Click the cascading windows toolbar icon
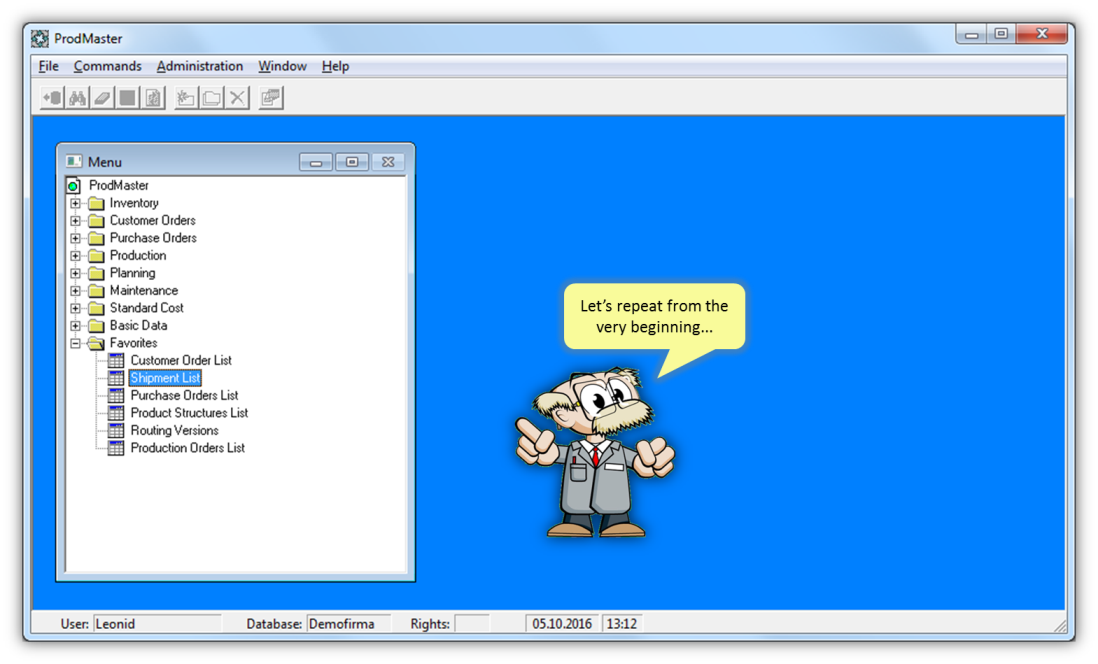Image resolution: width=1098 pixels, height=664 pixels. click(x=270, y=98)
